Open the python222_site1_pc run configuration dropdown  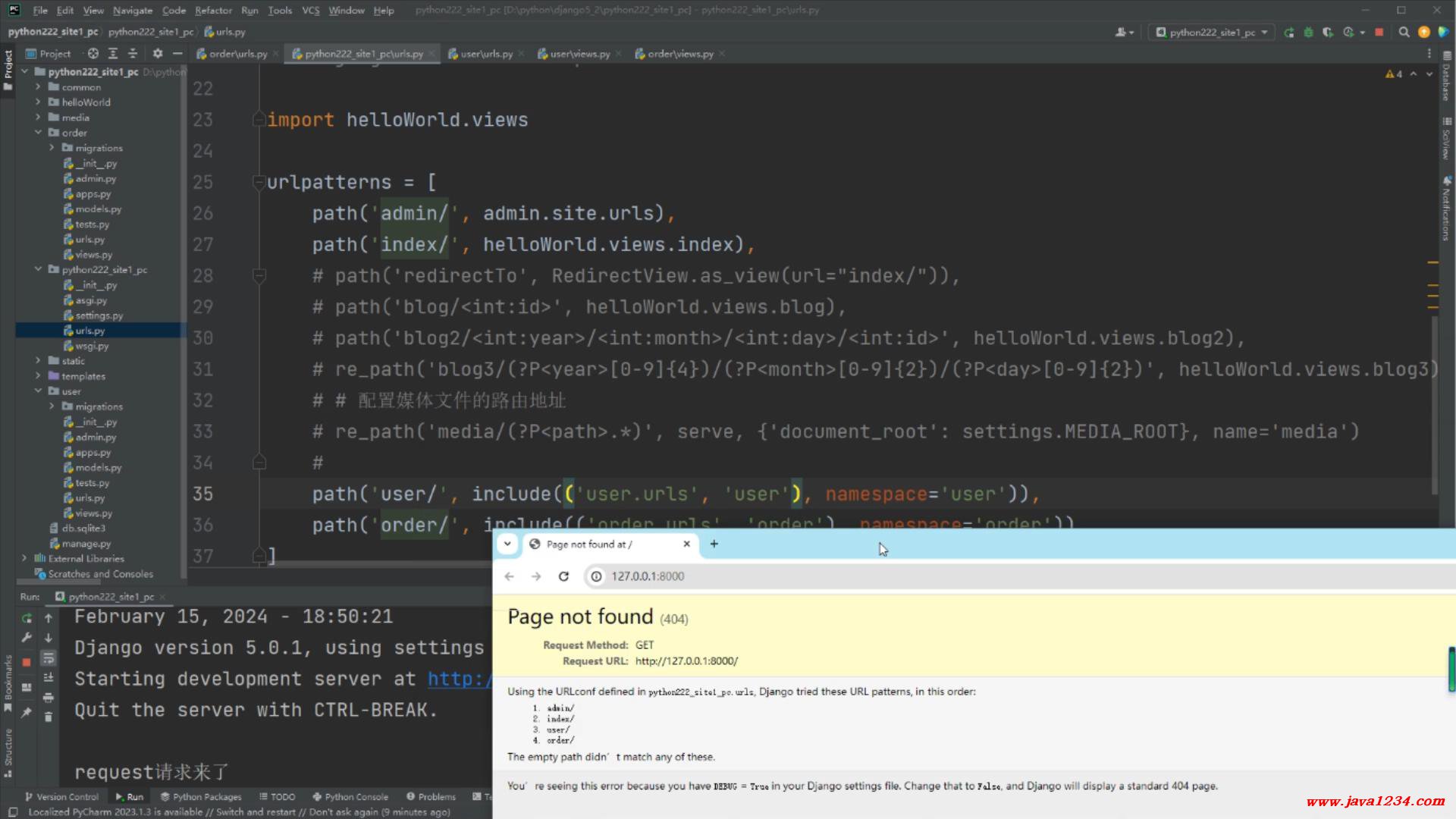coord(1212,32)
